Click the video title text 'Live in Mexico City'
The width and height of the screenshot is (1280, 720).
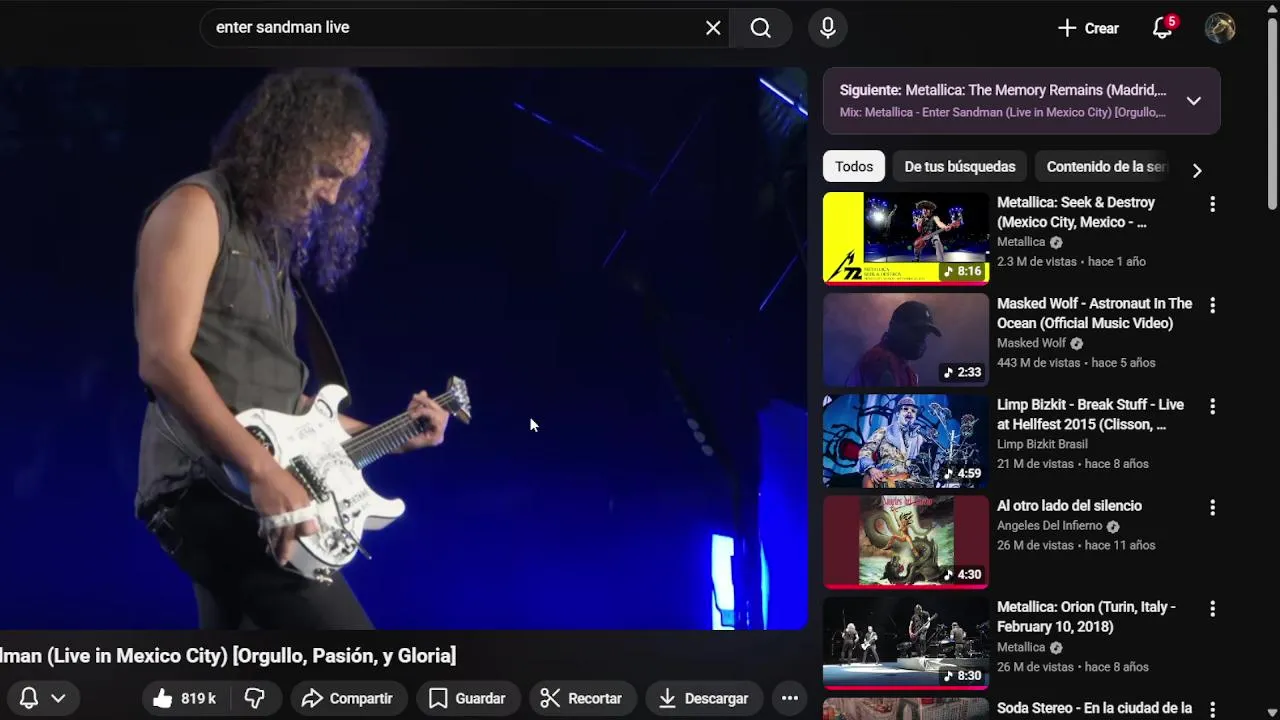(x=138, y=656)
